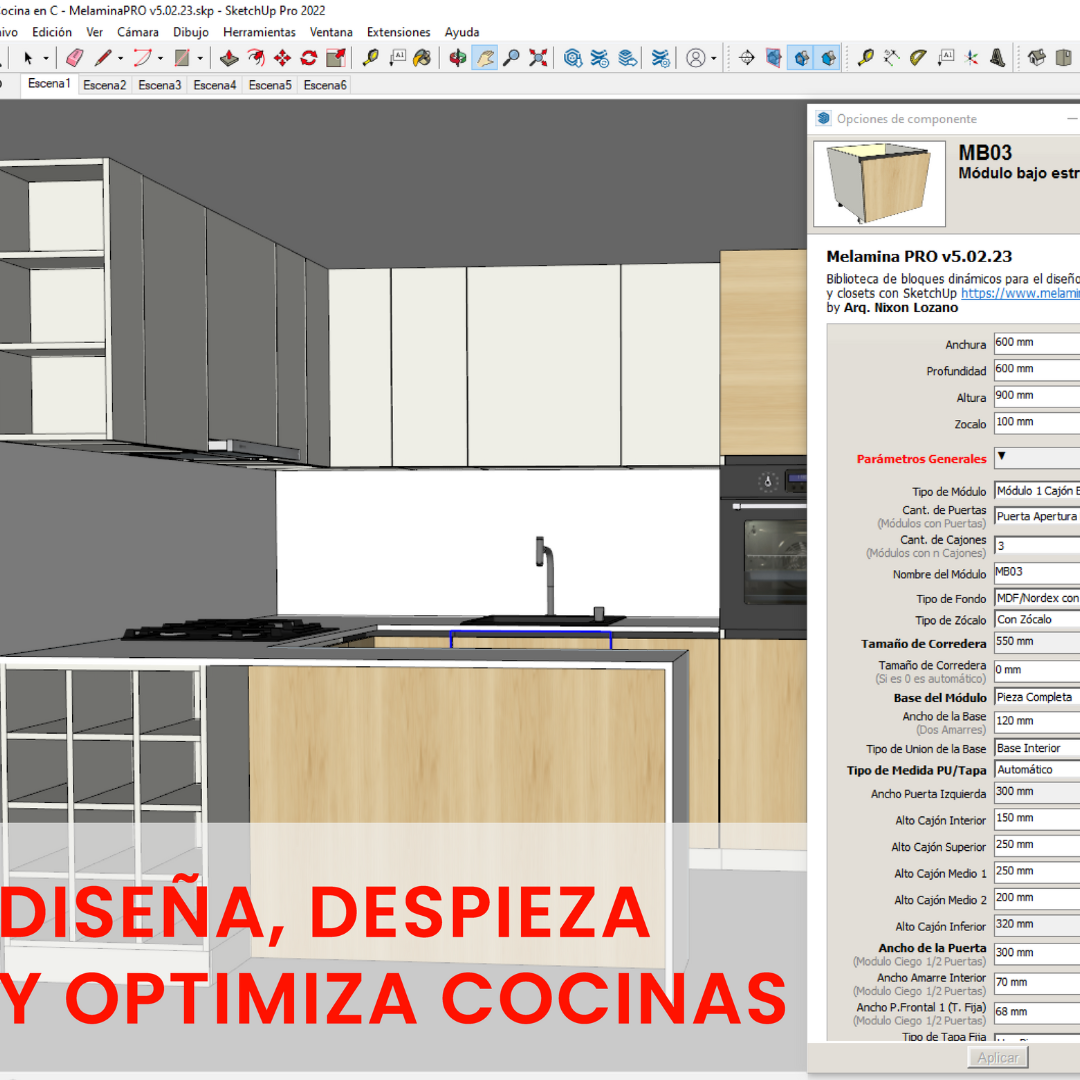Open the Extension Manager icon
The image size is (1080, 1080).
click(x=661, y=59)
